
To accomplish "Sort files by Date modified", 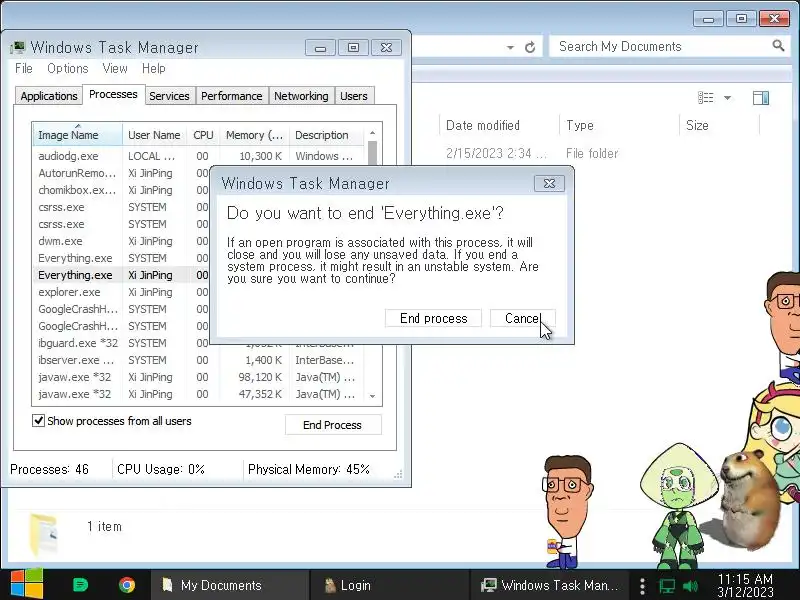I will point(498,126).
